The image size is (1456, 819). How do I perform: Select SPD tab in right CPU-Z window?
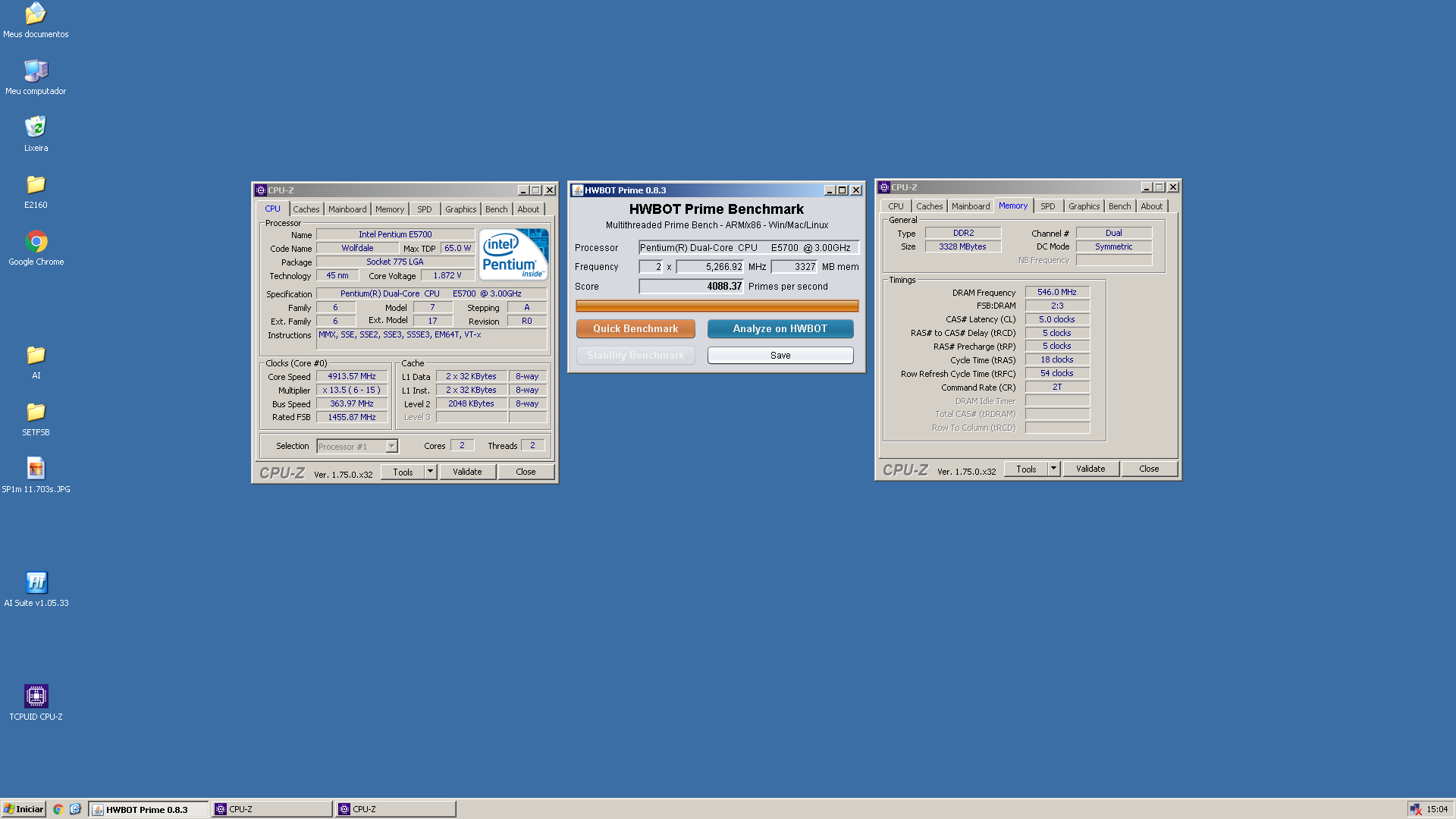pyautogui.click(x=1048, y=206)
